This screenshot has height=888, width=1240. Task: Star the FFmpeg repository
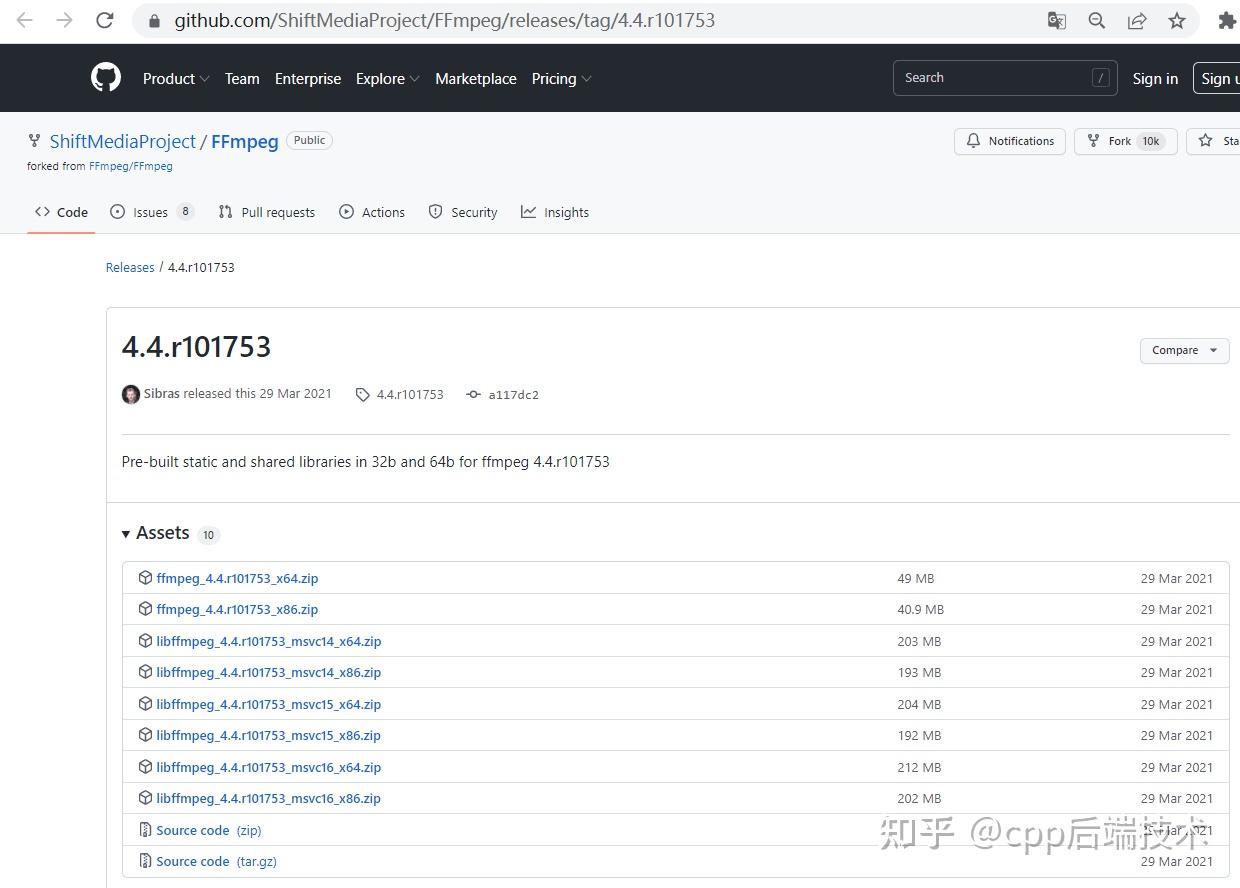[1218, 141]
